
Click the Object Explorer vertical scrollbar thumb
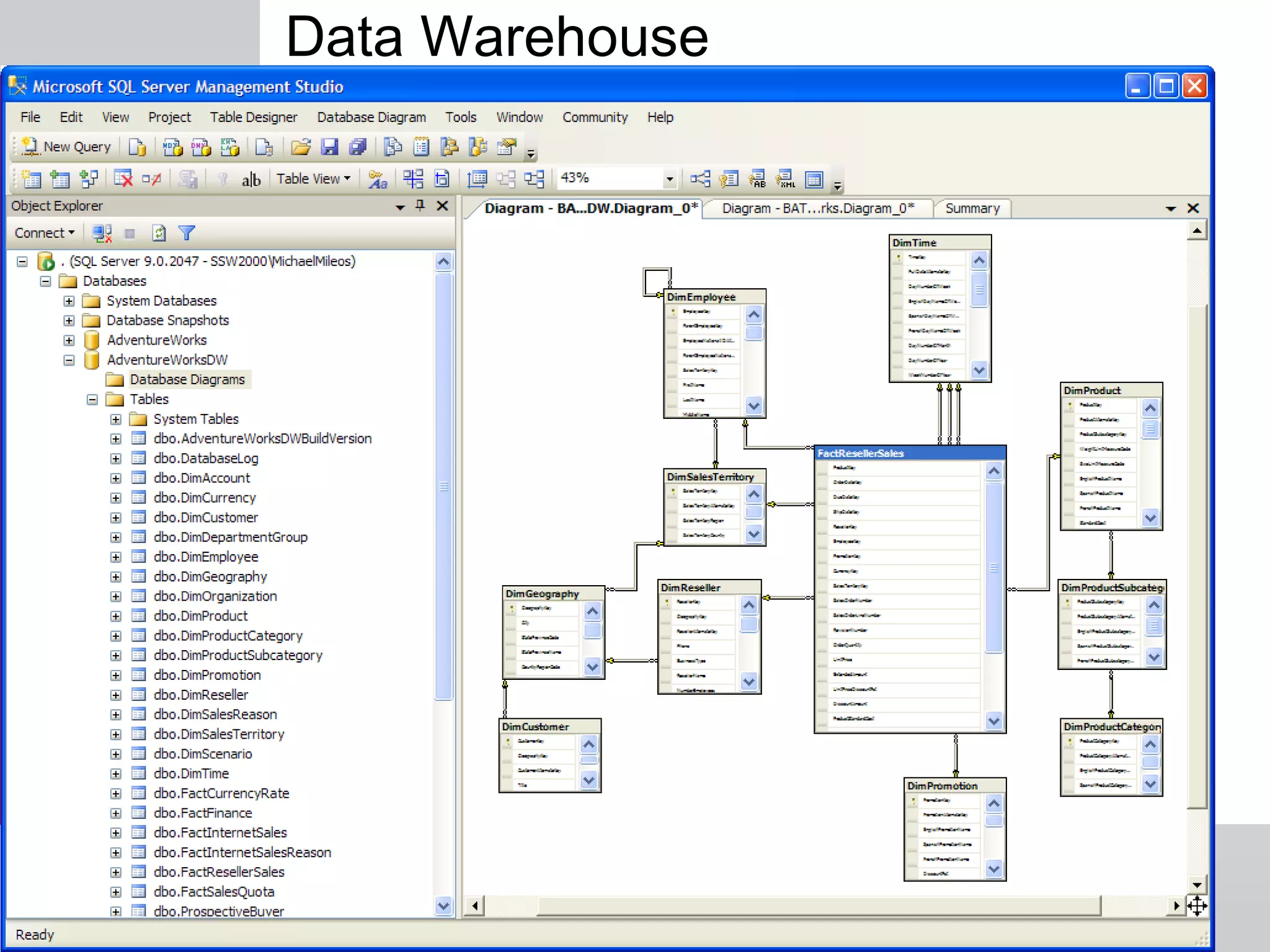click(443, 487)
